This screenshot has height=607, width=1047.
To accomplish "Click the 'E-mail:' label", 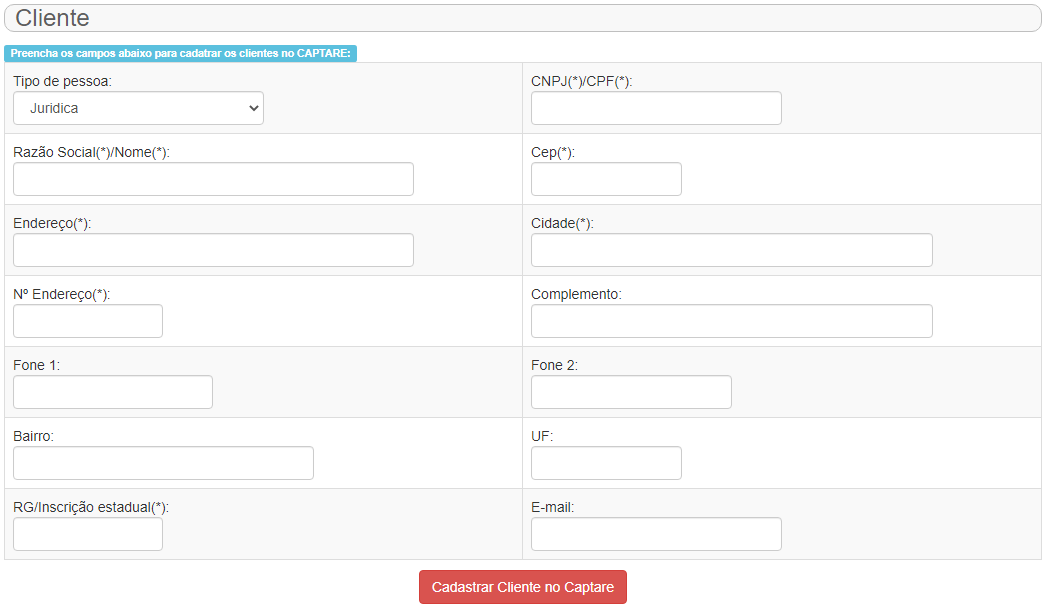I will (x=553, y=508).
